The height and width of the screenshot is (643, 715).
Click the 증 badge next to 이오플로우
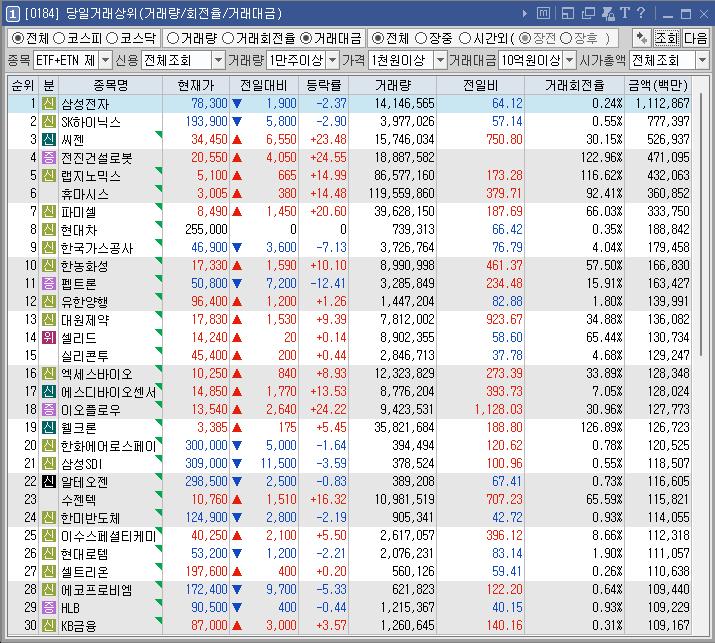click(49, 410)
